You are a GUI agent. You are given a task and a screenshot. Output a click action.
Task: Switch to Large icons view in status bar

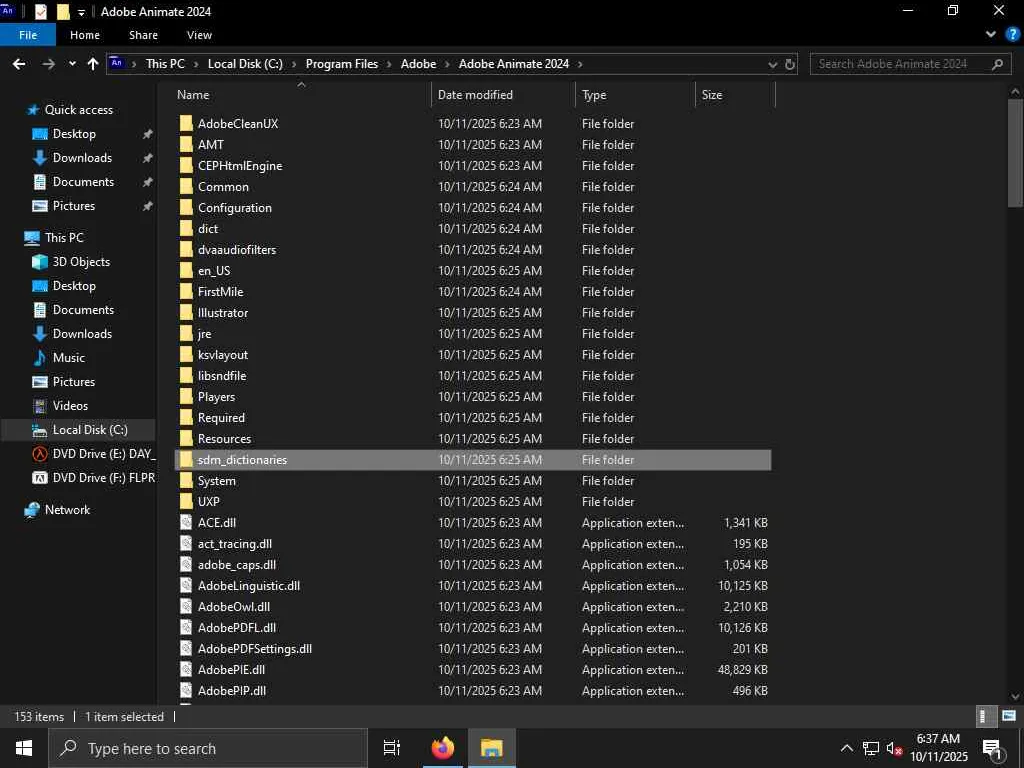1008,716
